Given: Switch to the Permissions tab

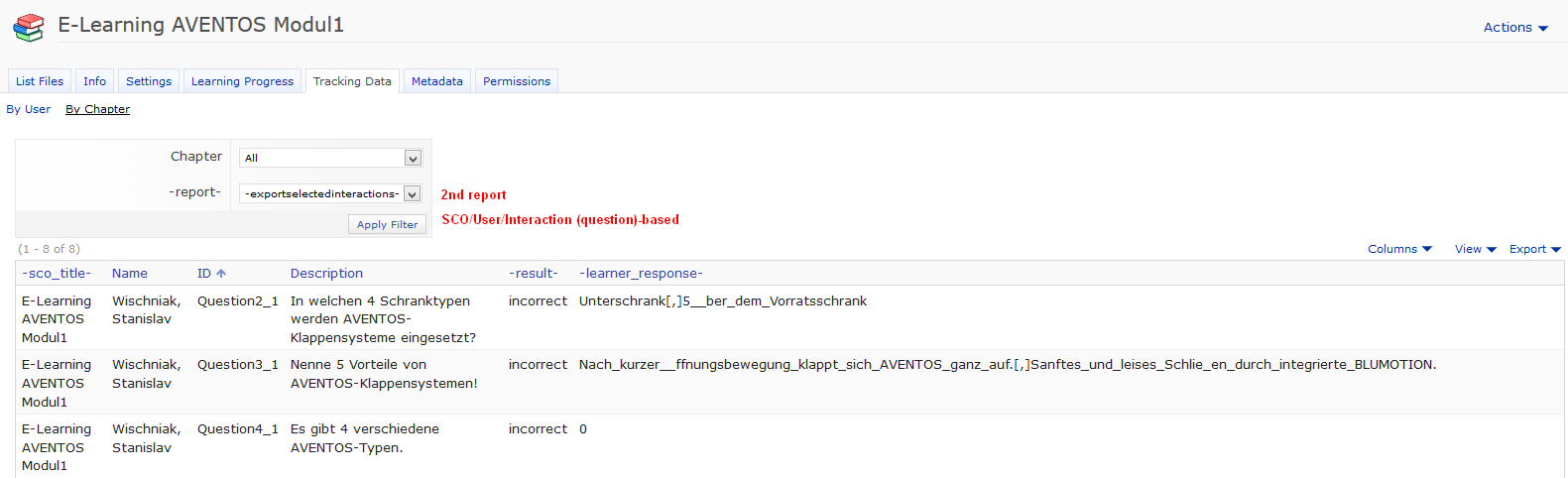Looking at the screenshot, I should click(x=516, y=81).
